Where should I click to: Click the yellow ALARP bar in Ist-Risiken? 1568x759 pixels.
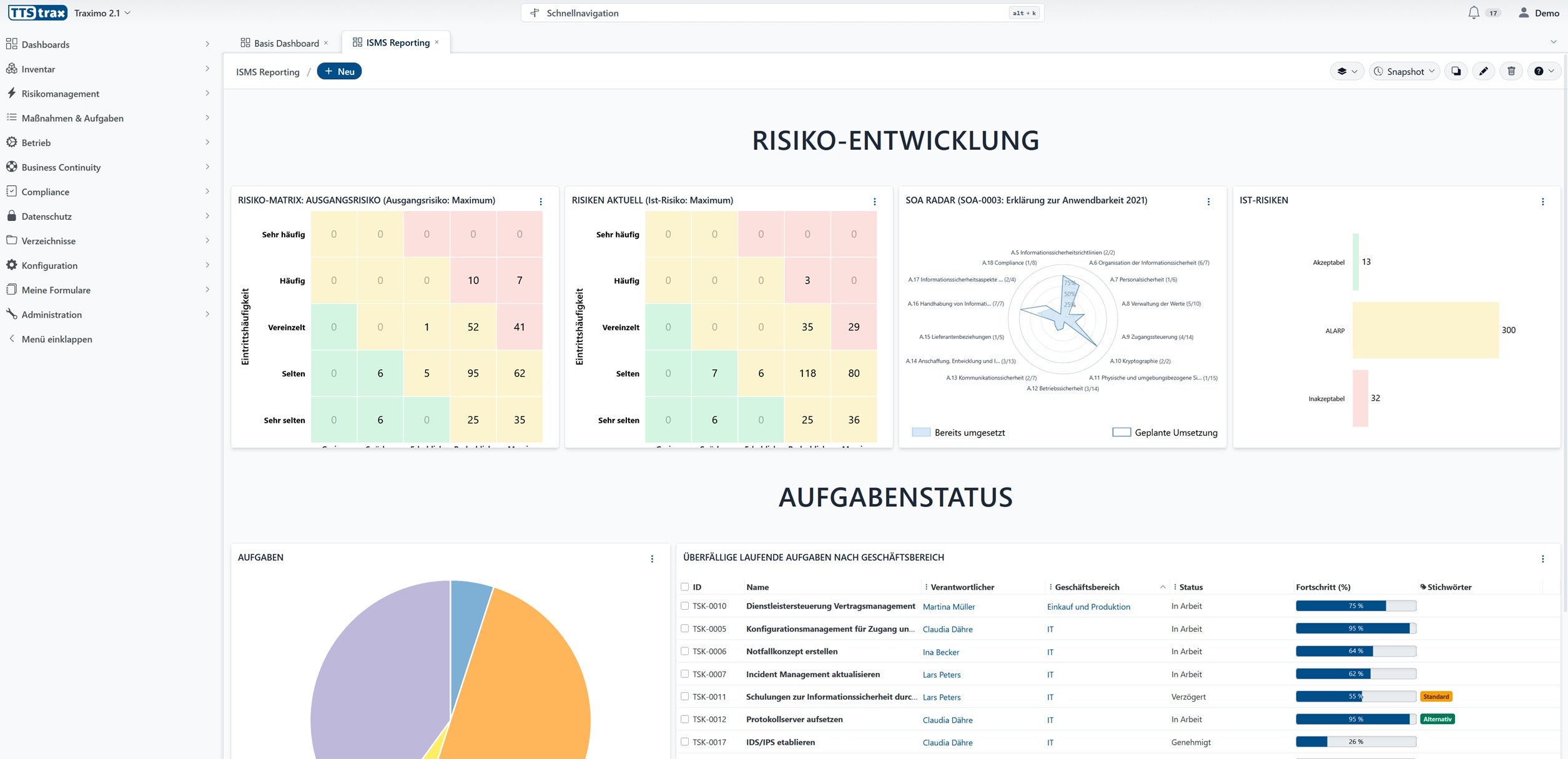pos(1426,330)
